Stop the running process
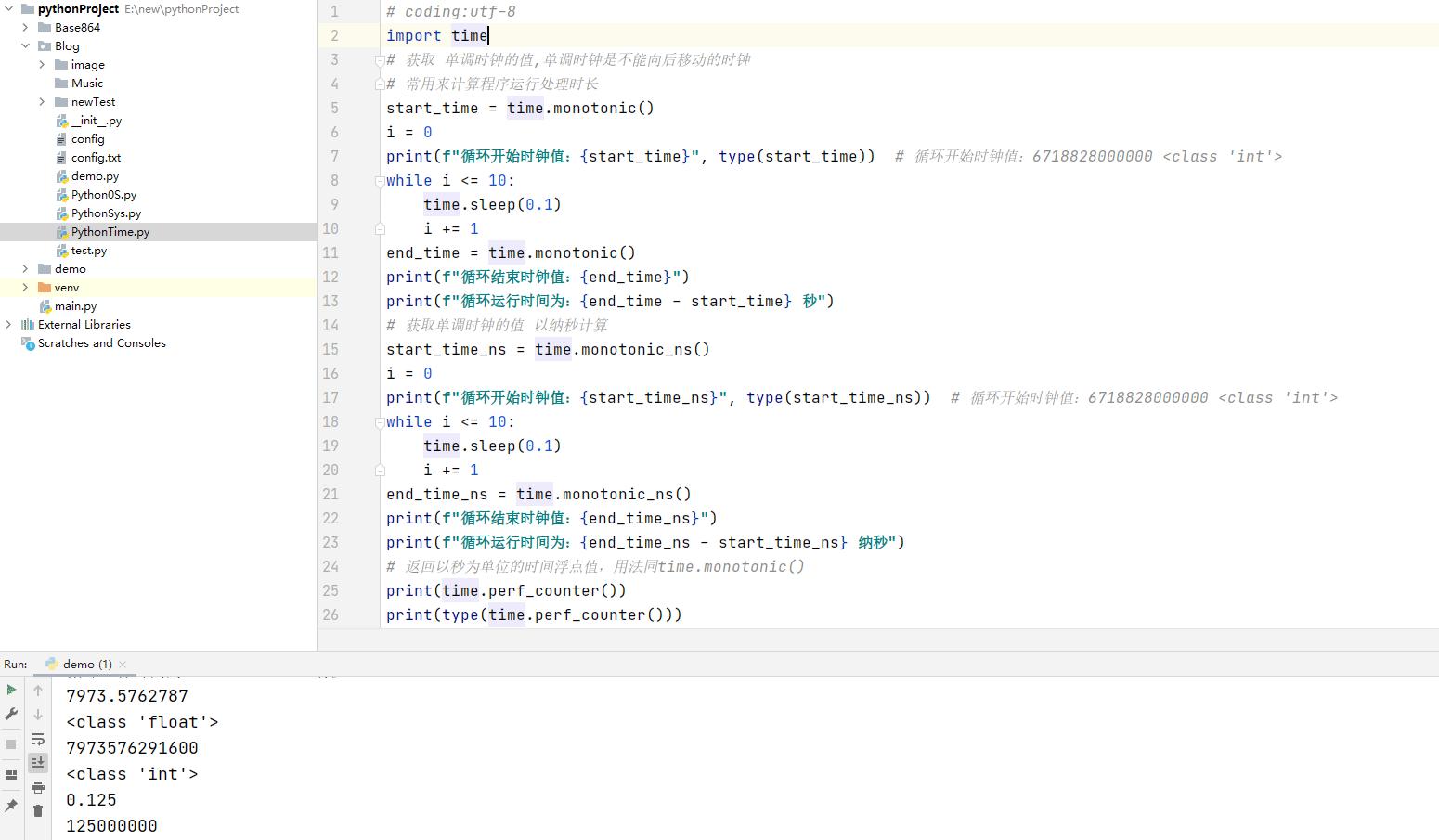1439x840 pixels. click(x=11, y=744)
